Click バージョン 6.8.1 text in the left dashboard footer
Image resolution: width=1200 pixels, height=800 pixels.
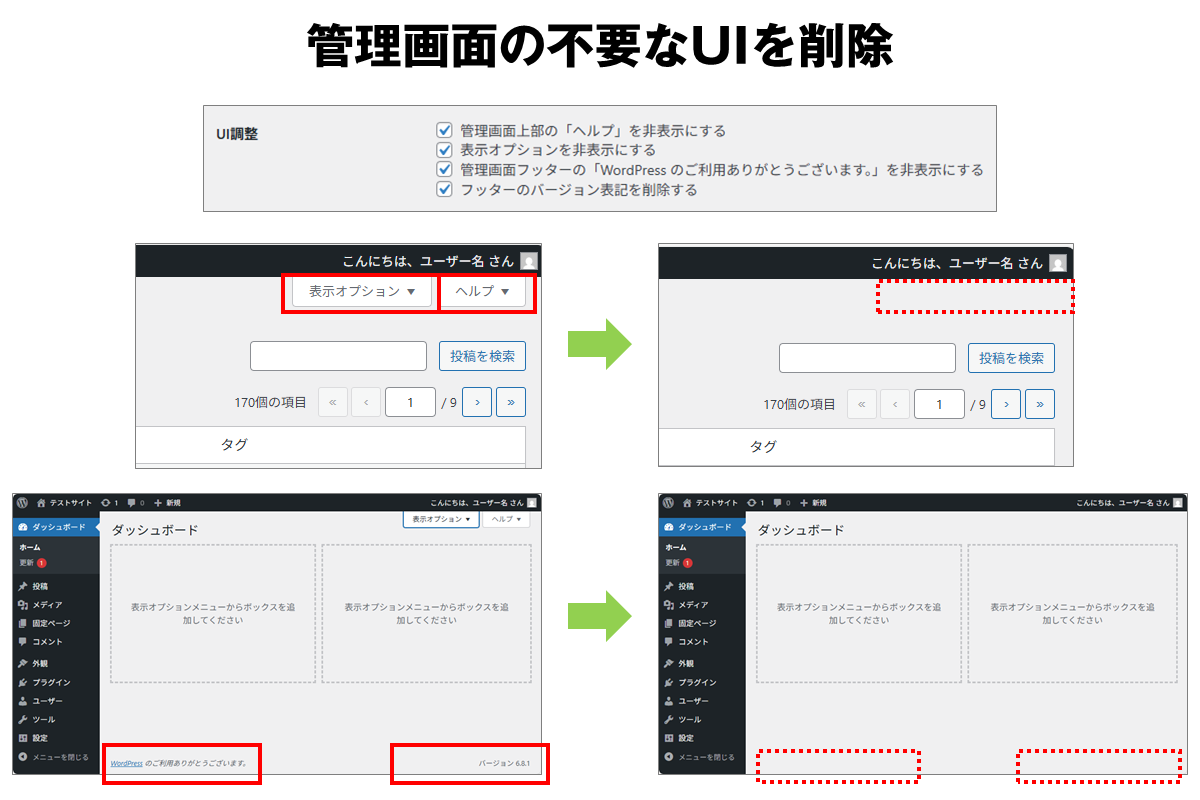[504, 763]
